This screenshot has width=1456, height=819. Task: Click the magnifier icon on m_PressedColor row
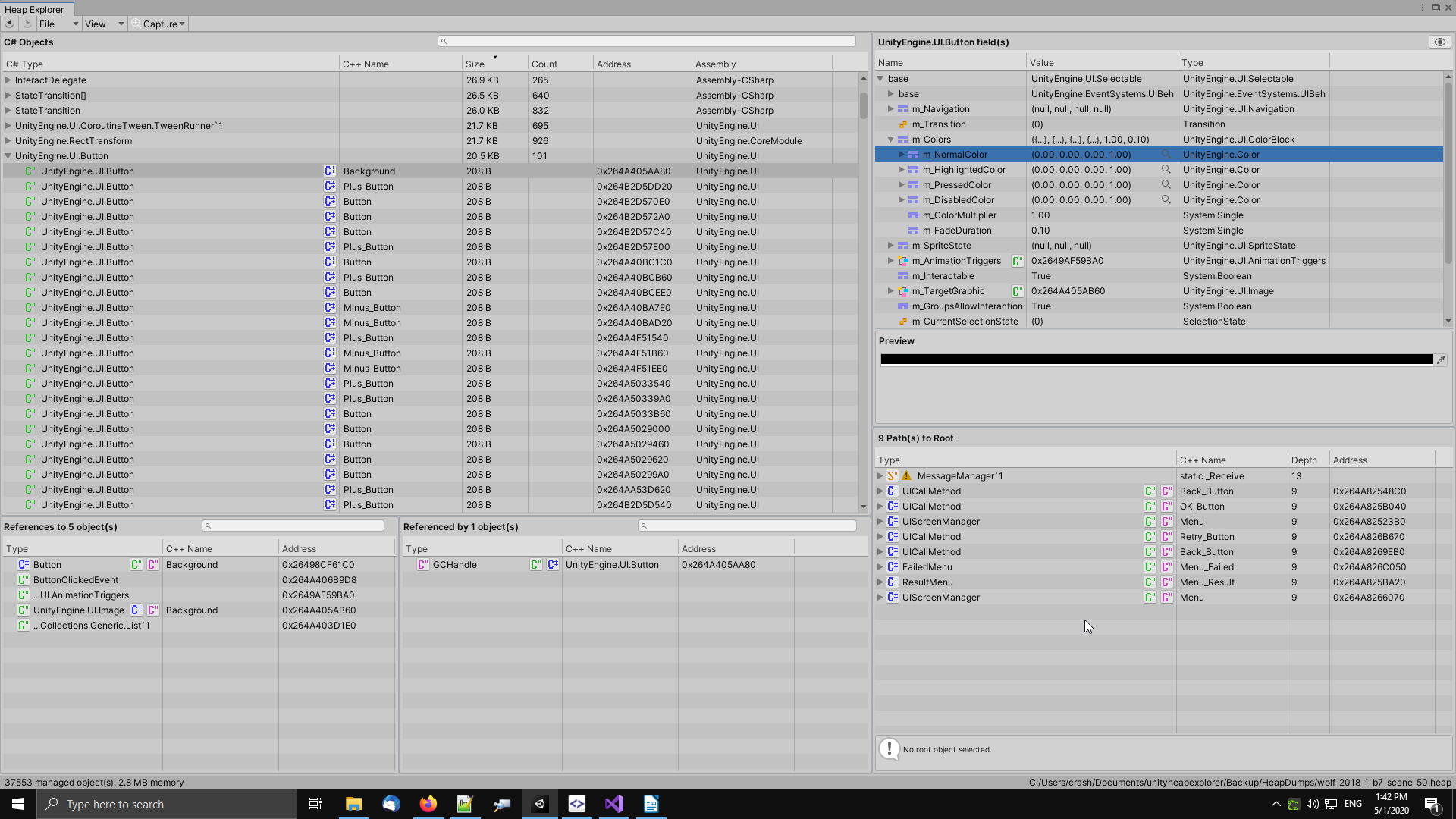click(1166, 185)
